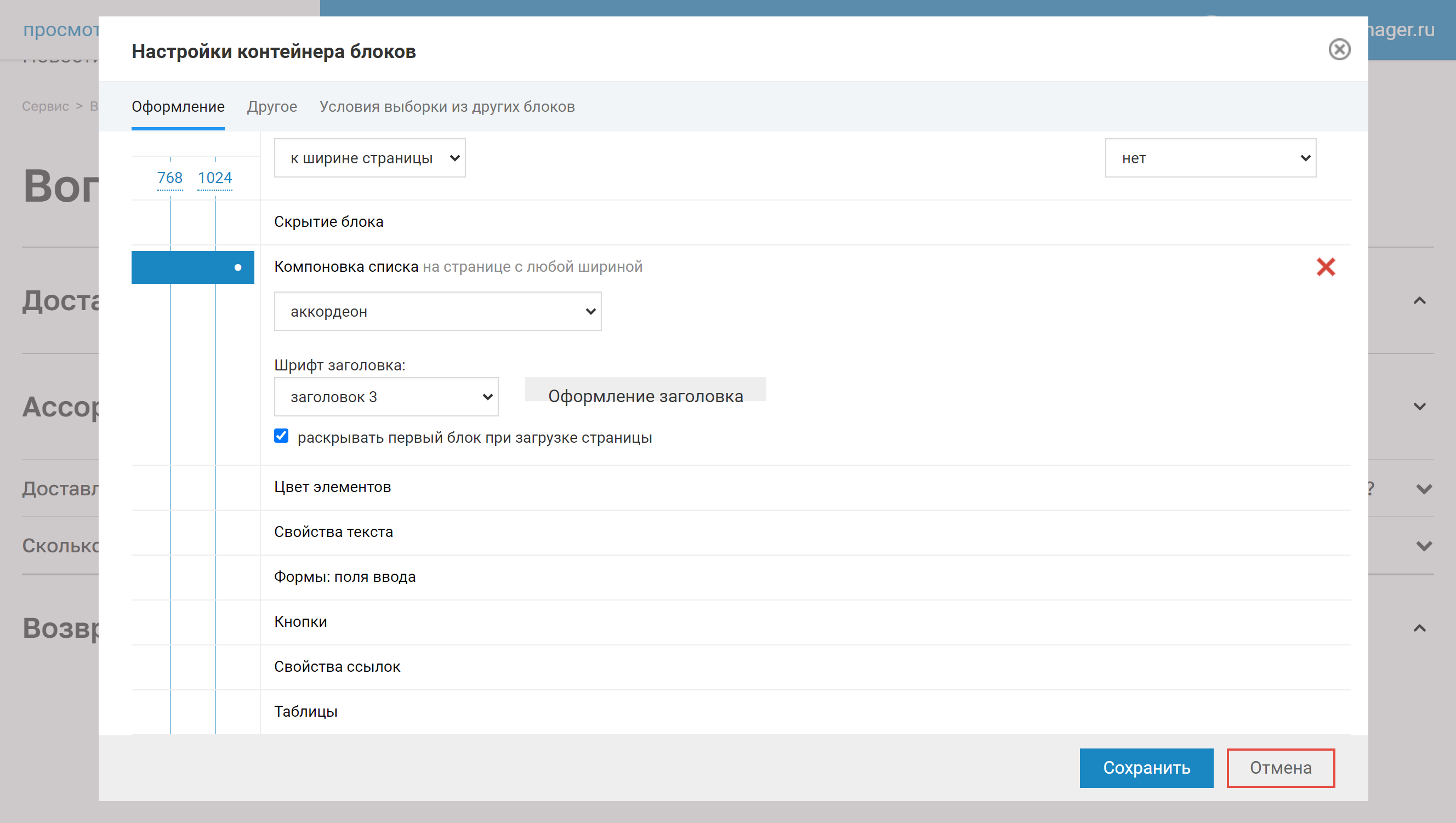Expand the 'Скрытие блока' section

328,222
